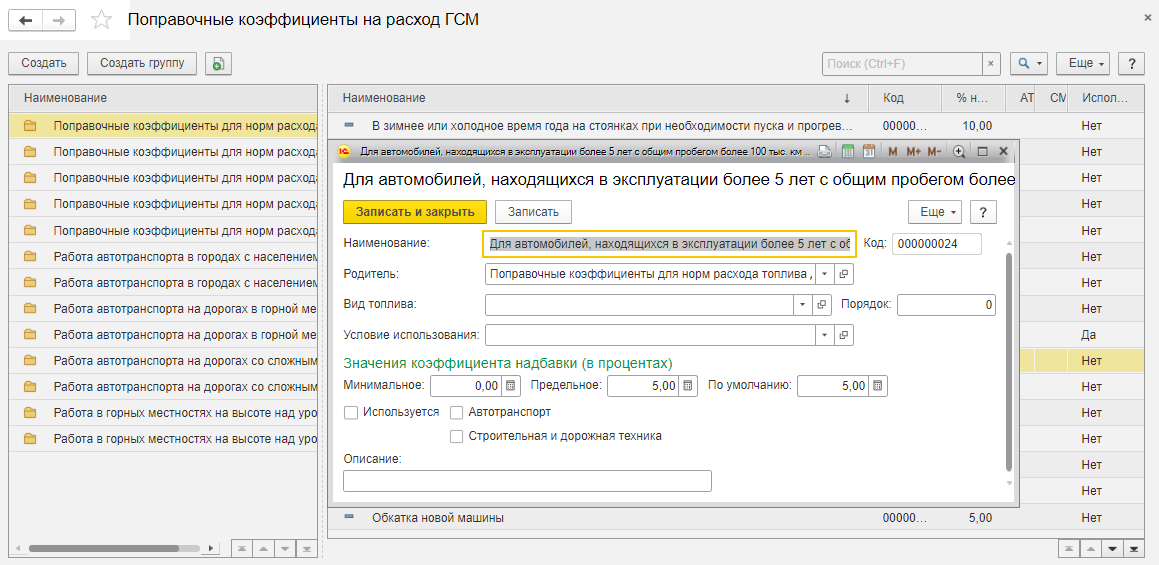Open the Вид топлива field link icon

(x=821, y=305)
